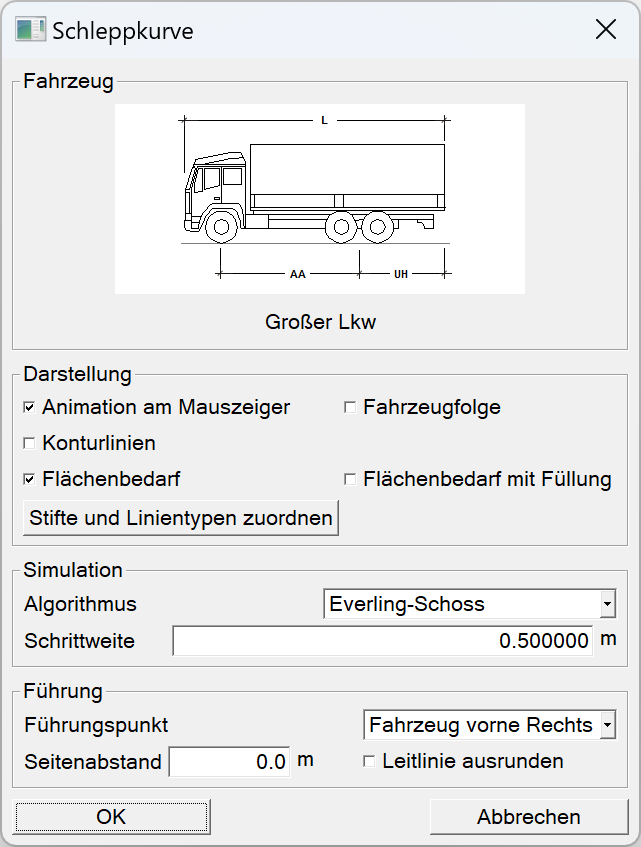The image size is (641, 847).
Task: Select the Seitenabstand input field
Action: [229, 761]
